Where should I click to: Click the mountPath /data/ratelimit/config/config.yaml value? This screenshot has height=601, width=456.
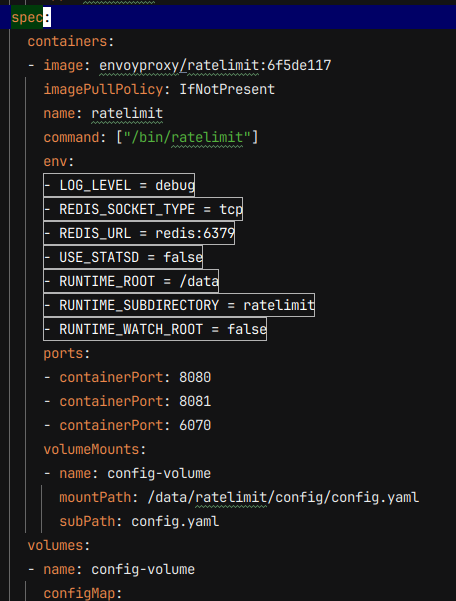(283, 498)
